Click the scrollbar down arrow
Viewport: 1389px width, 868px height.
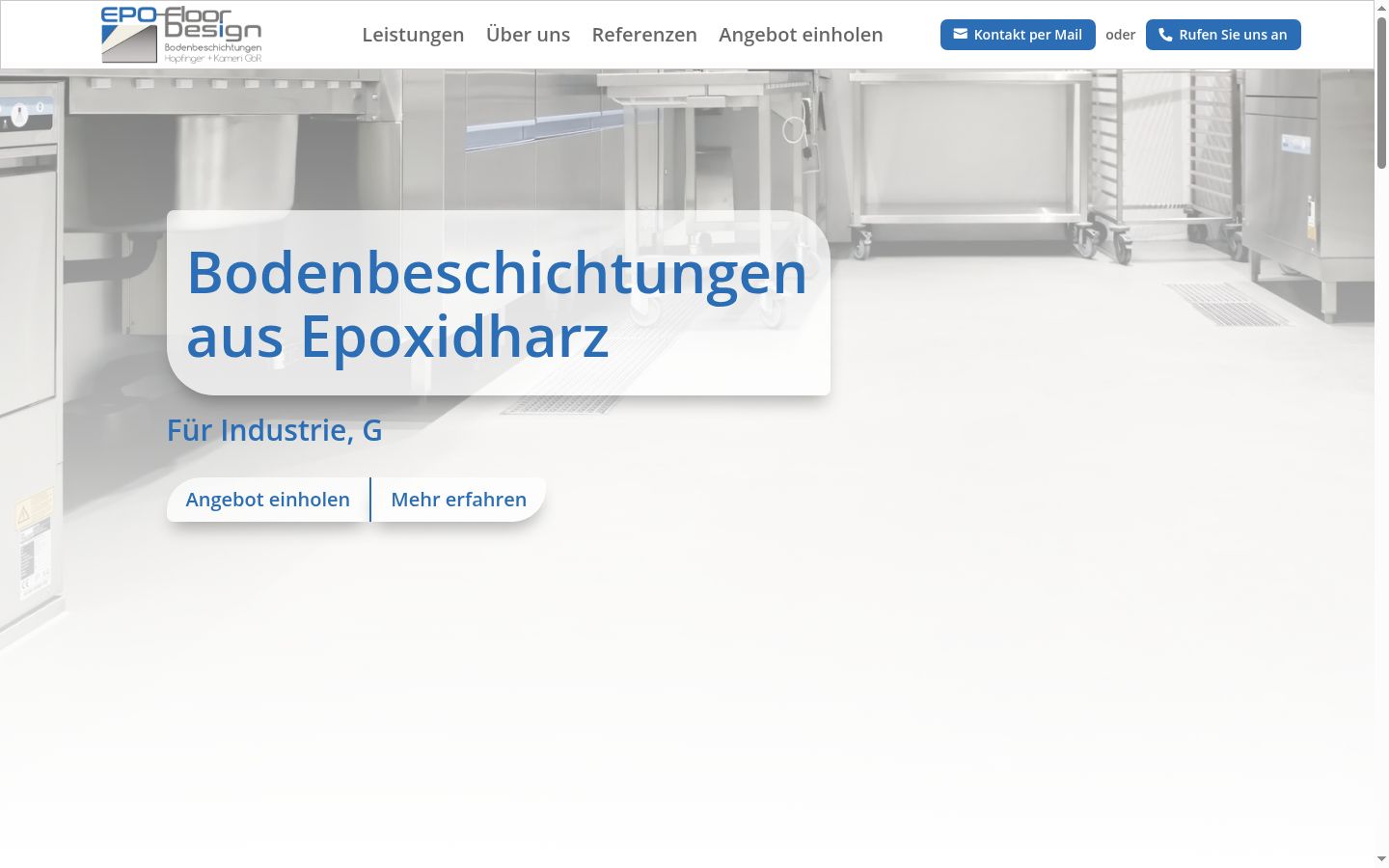1381,858
